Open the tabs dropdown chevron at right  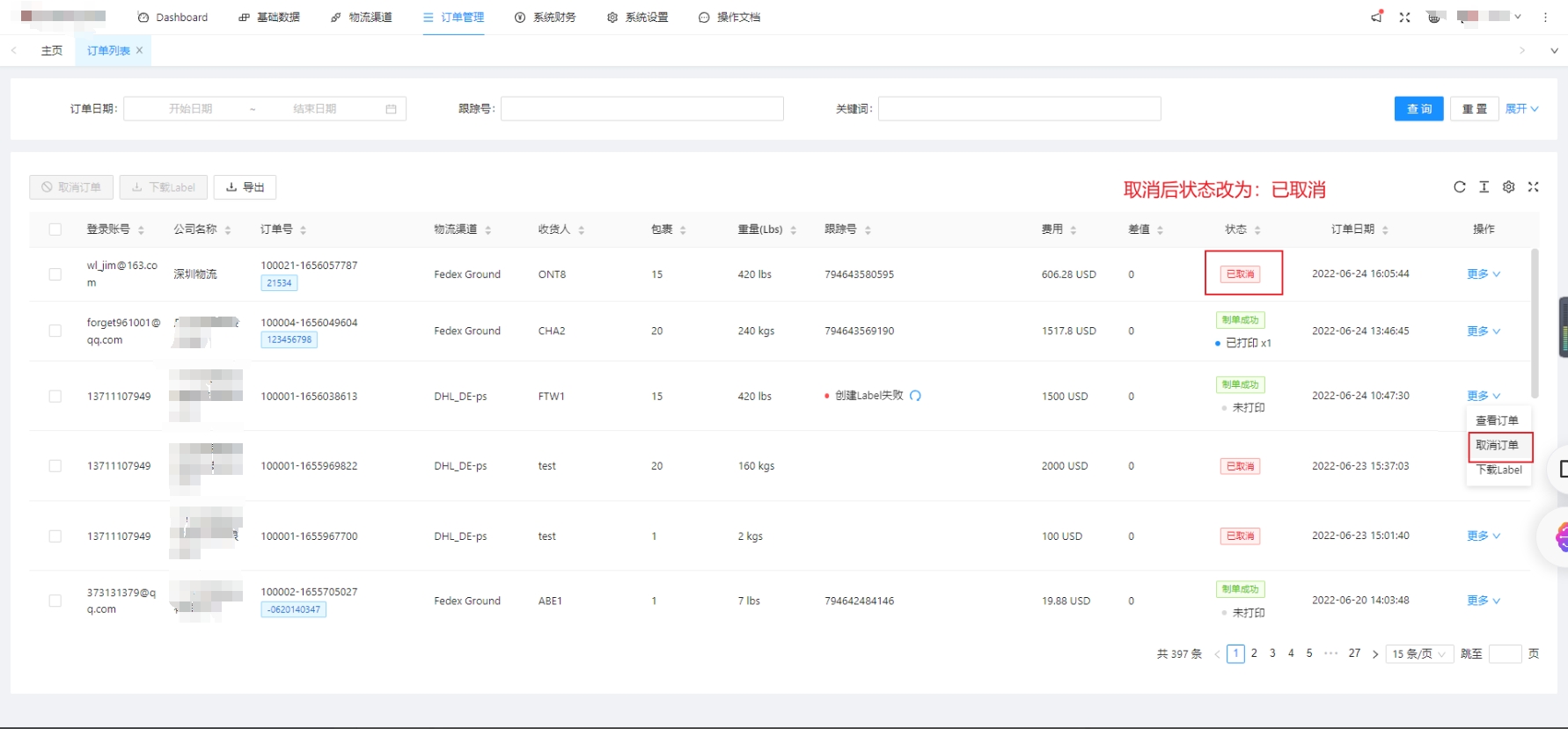click(1554, 51)
